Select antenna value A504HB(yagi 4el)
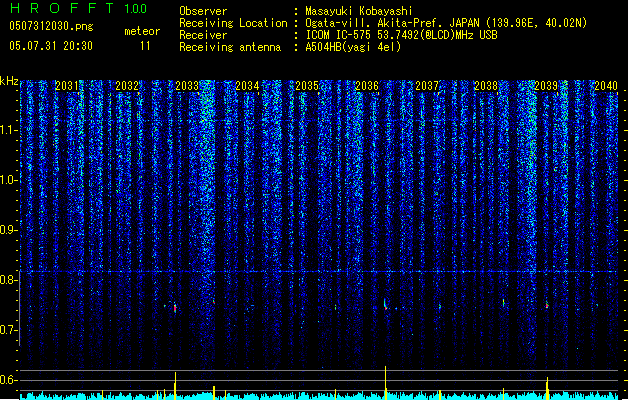The width and height of the screenshot is (629, 400). point(353,47)
